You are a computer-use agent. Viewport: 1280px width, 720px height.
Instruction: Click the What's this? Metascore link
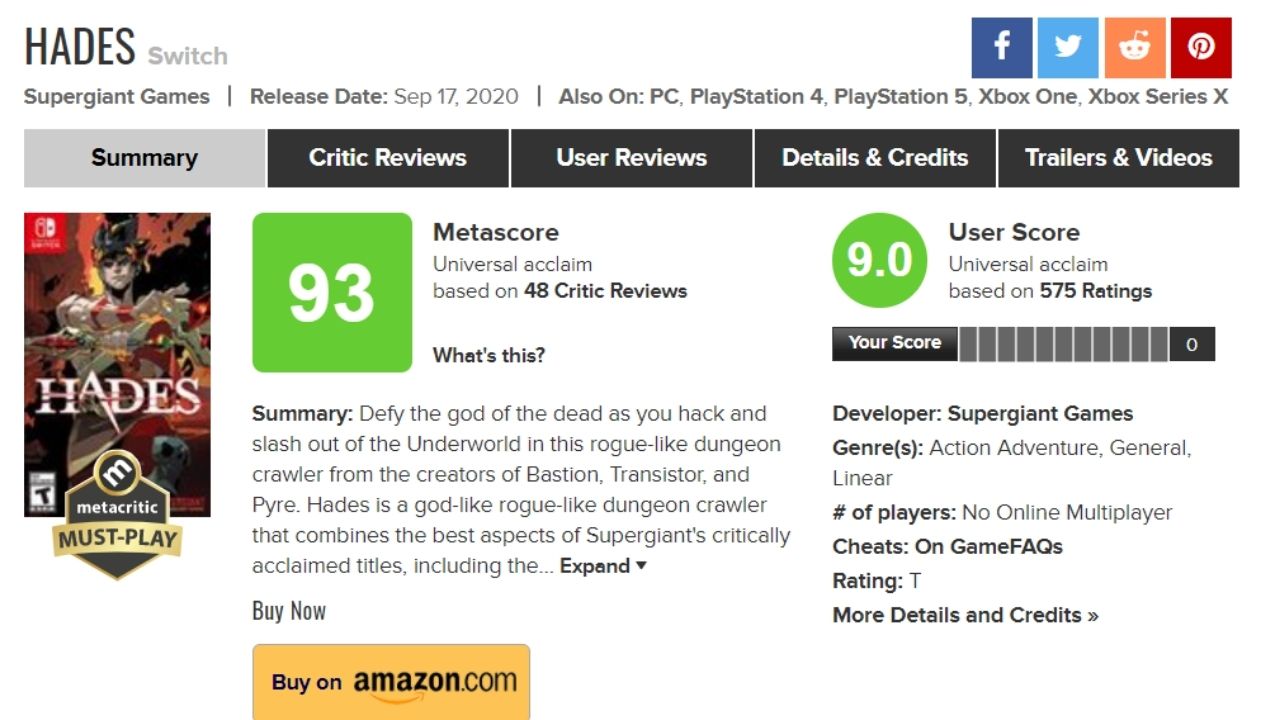pos(489,355)
